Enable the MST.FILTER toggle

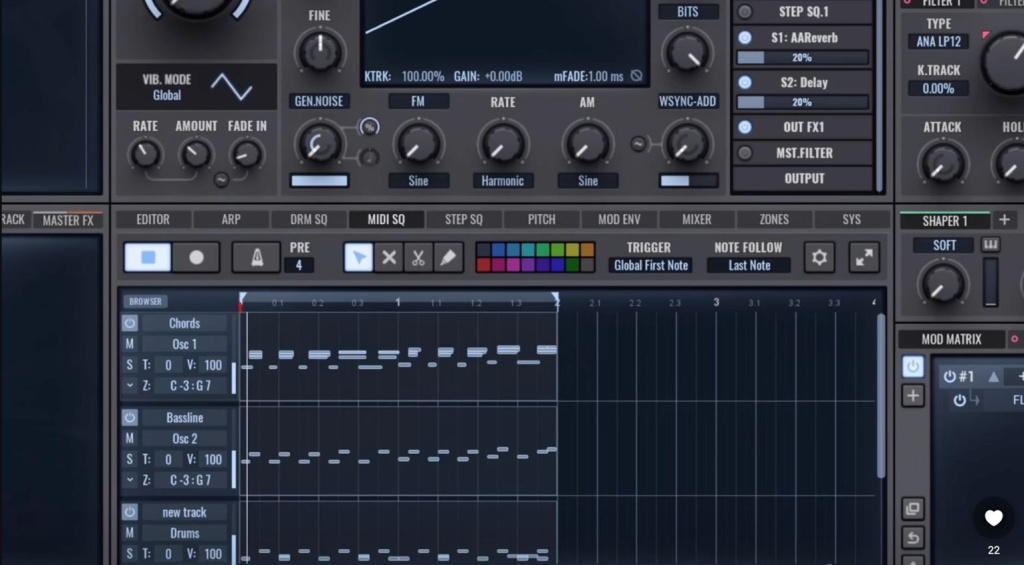pyautogui.click(x=744, y=153)
